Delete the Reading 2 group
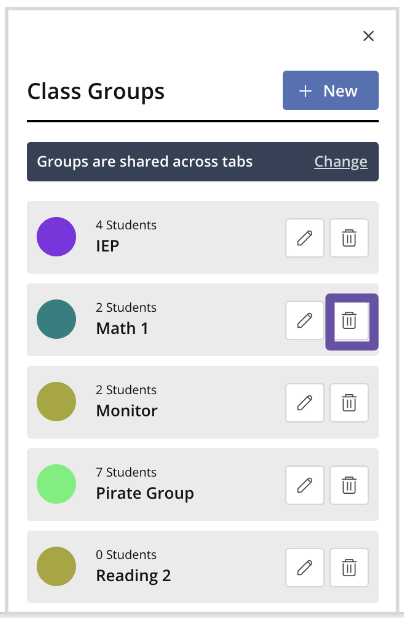This screenshot has height=618, width=404. pyautogui.click(x=349, y=568)
